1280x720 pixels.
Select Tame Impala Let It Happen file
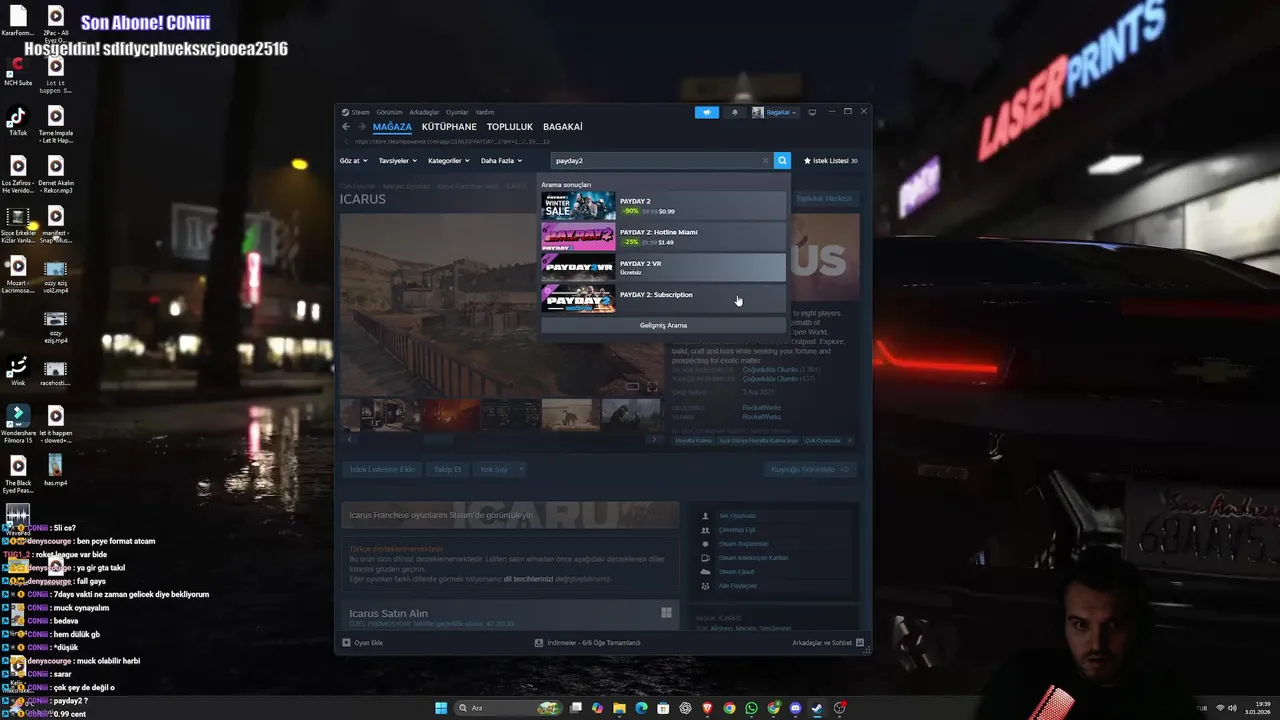coord(55,125)
